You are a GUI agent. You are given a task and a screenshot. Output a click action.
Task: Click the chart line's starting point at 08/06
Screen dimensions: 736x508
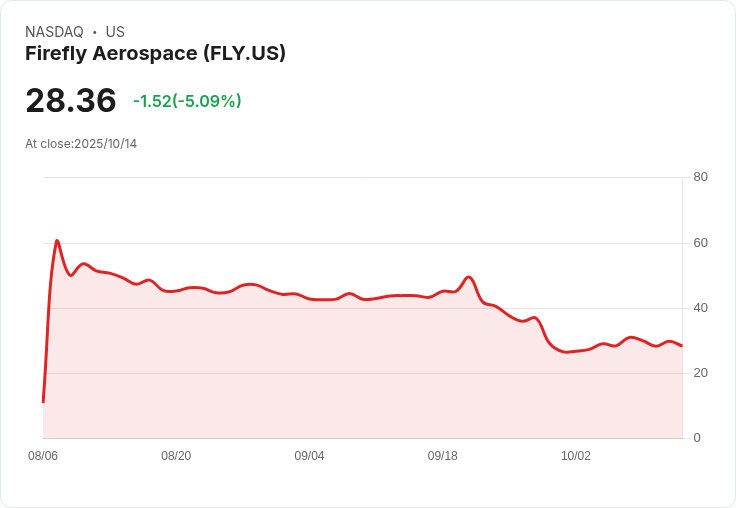(43, 402)
